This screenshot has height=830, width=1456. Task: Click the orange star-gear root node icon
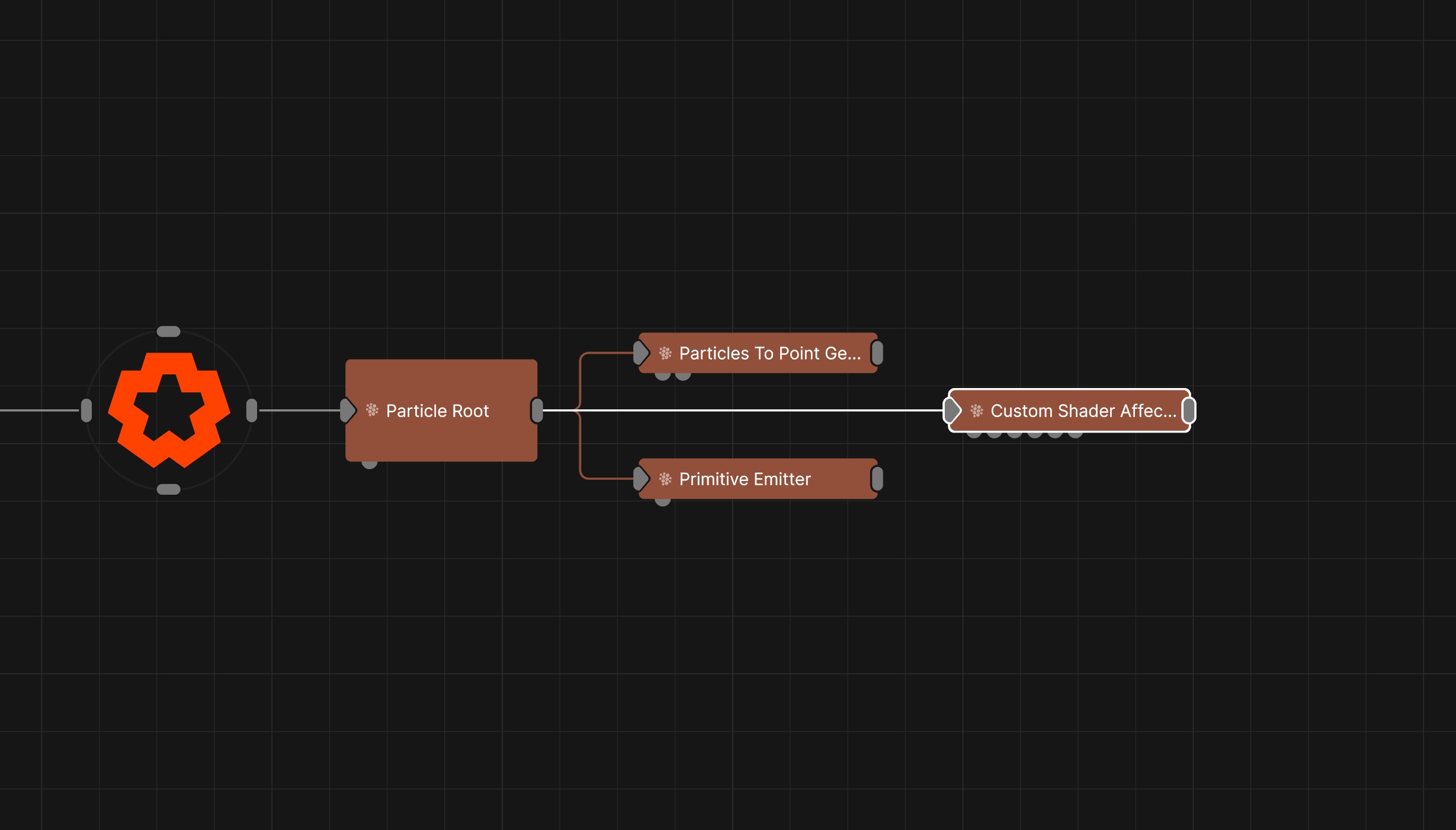169,410
